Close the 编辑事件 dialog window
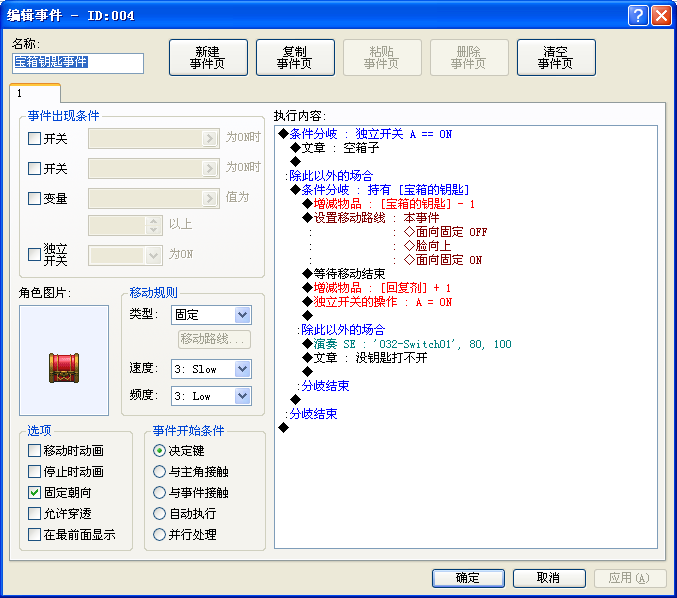This screenshot has height=598, width=677. [661, 16]
